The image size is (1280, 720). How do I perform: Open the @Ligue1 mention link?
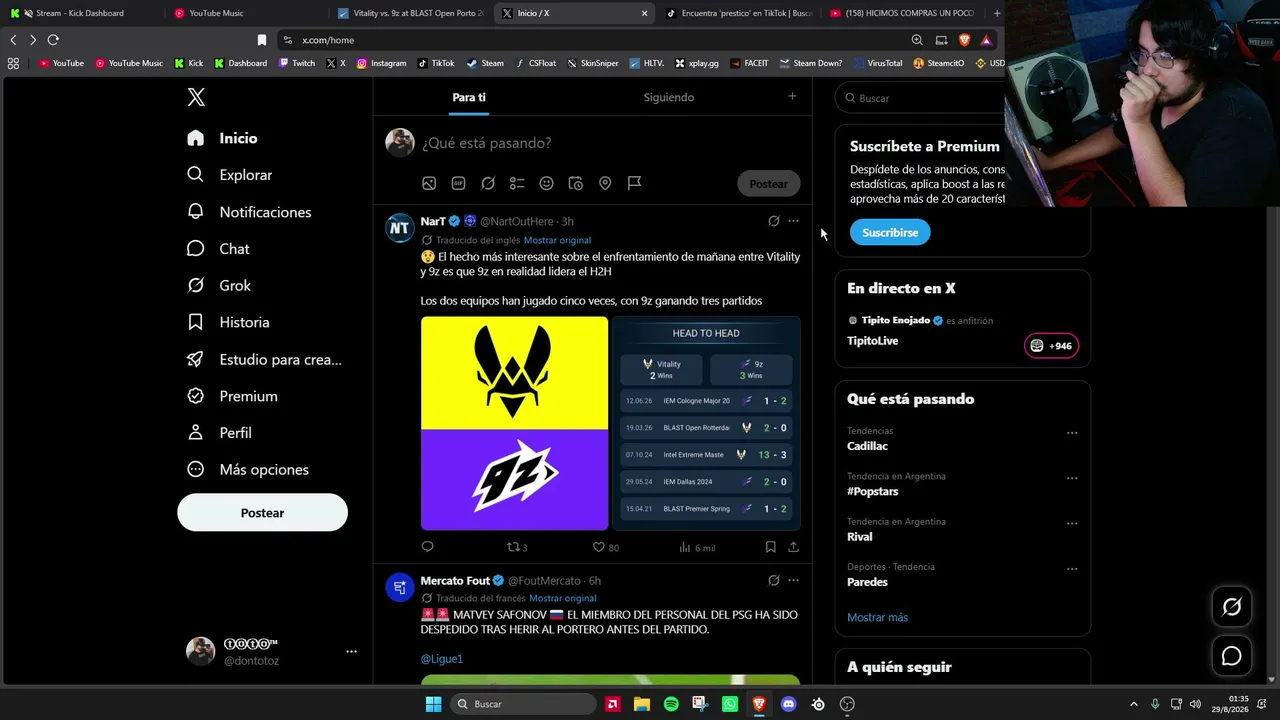point(442,659)
